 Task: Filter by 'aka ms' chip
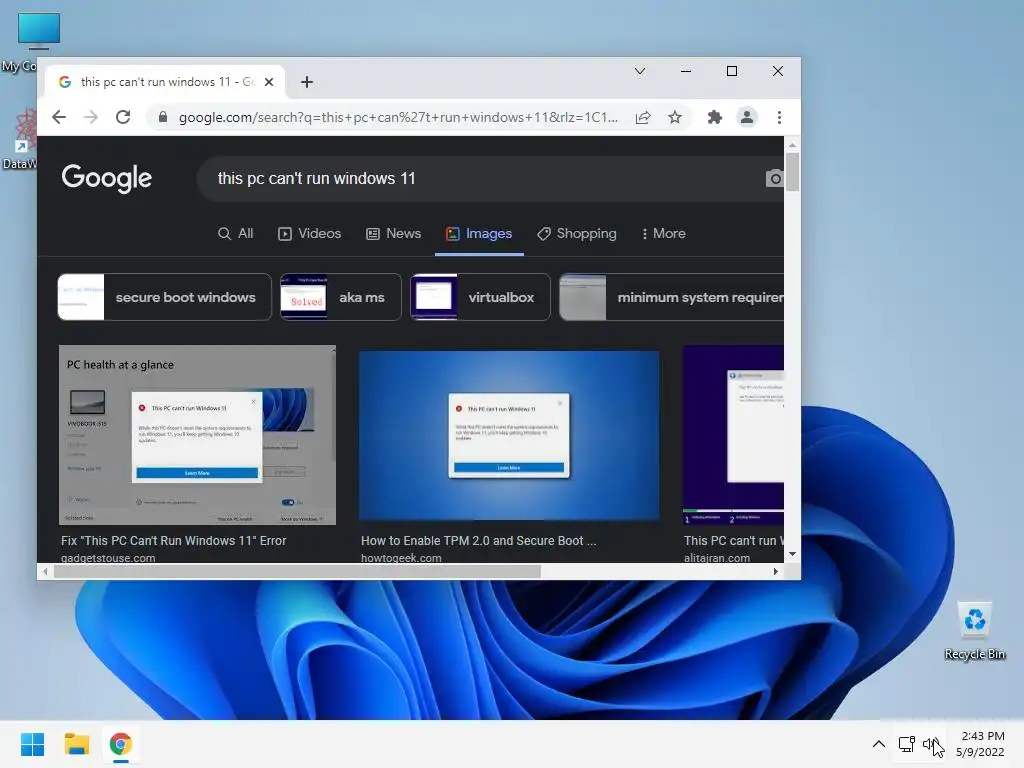click(340, 297)
